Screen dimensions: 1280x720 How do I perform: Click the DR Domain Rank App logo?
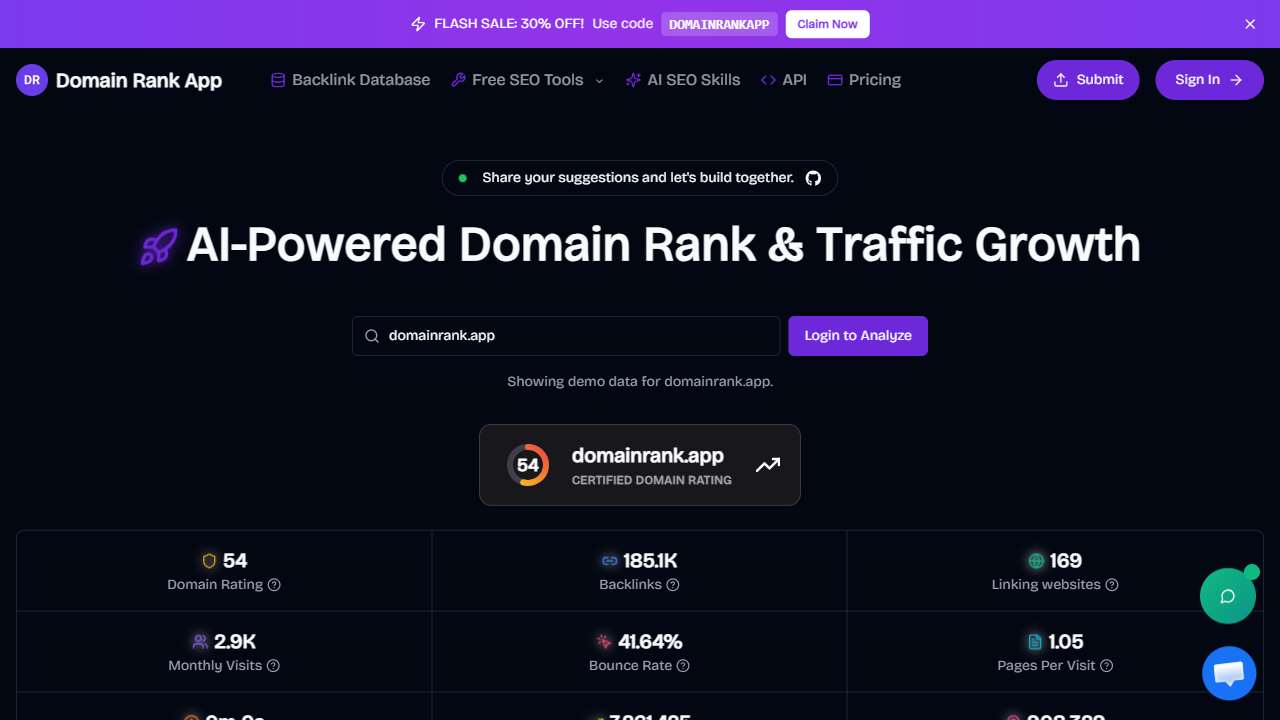(119, 80)
